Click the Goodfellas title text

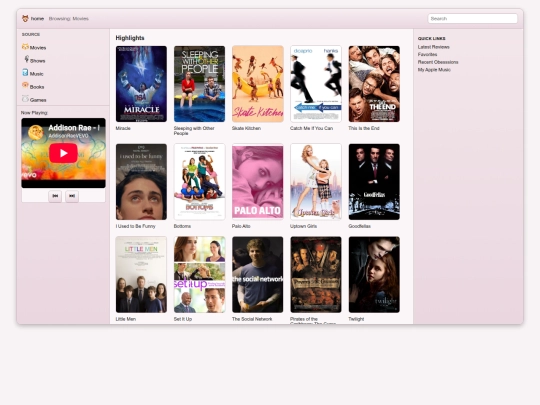tap(360, 226)
